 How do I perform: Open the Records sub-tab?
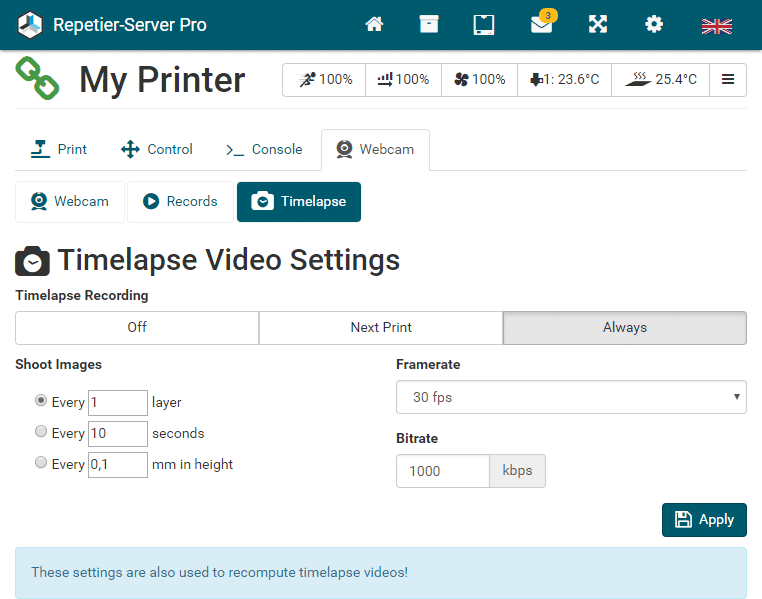[180, 202]
